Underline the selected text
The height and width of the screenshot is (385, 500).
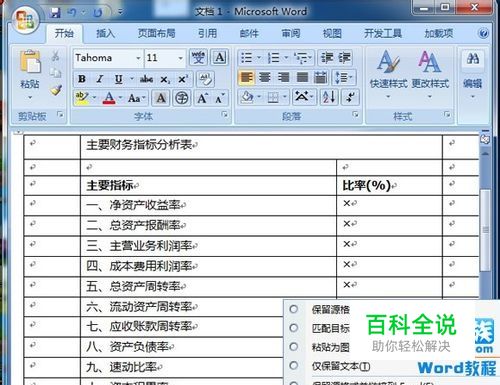click(118, 79)
